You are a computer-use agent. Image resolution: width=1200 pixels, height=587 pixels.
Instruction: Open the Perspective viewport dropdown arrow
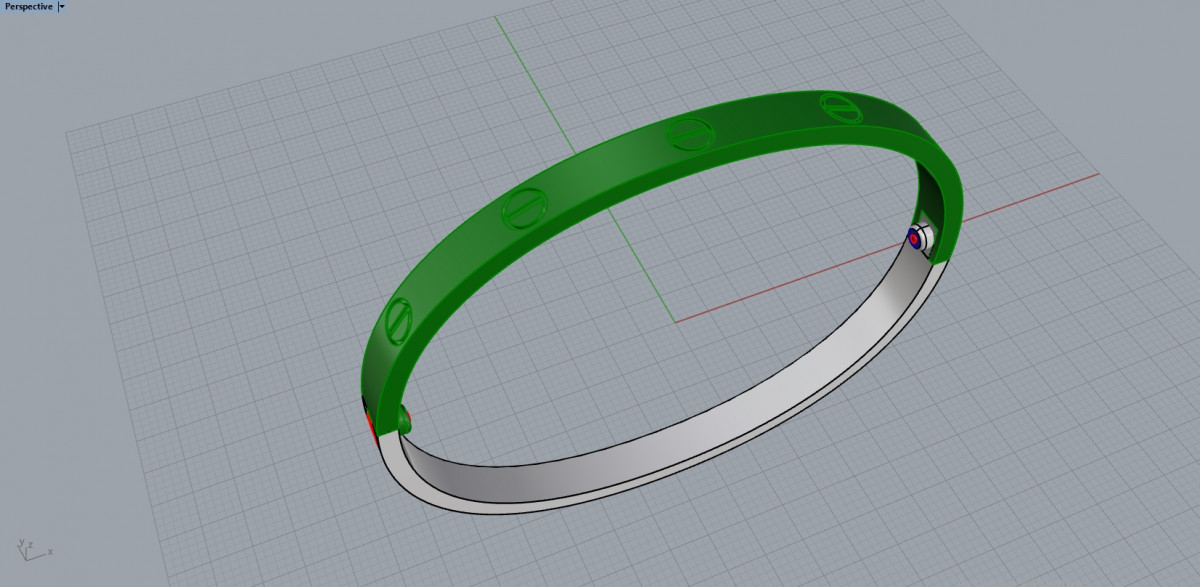tap(62, 6)
